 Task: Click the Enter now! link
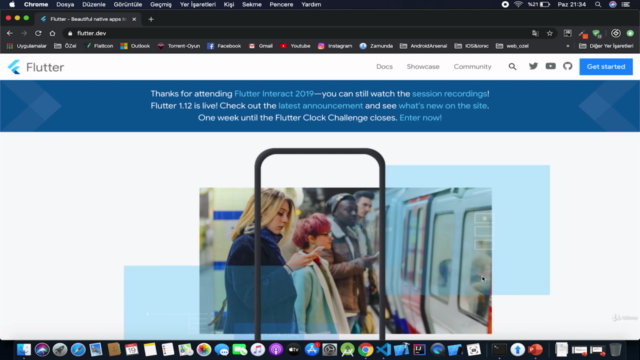420,118
